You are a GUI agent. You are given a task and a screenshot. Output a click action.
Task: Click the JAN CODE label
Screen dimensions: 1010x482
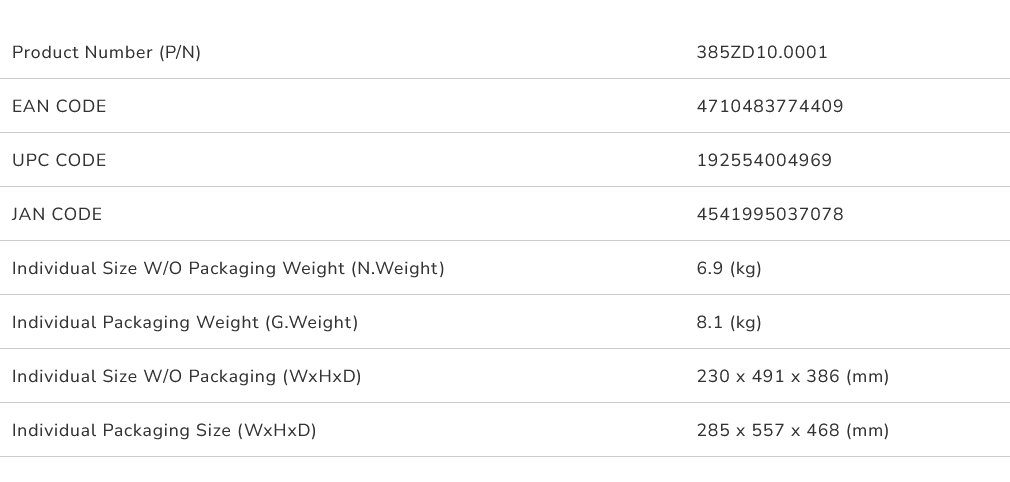pyautogui.click(x=57, y=215)
